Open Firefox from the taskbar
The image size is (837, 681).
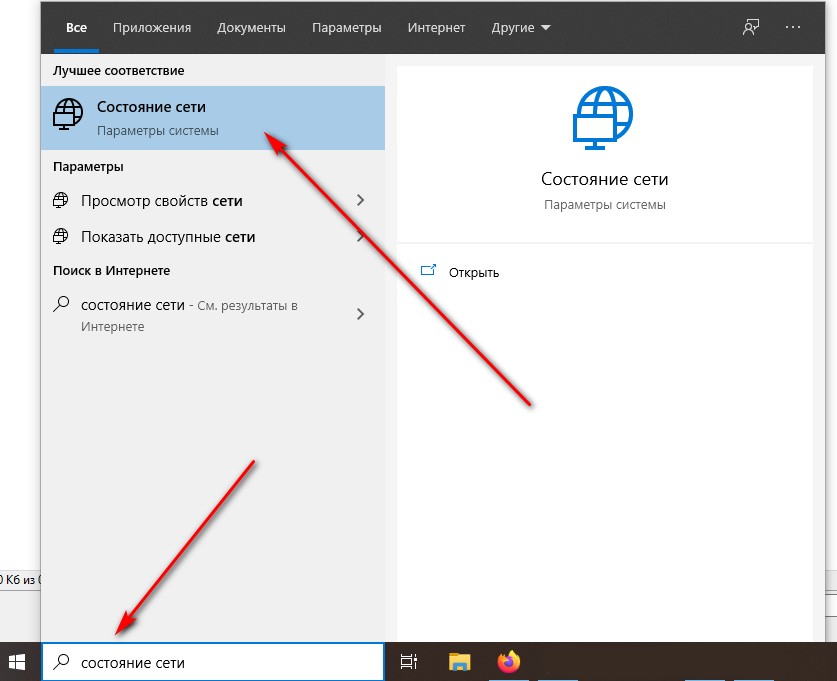[510, 662]
